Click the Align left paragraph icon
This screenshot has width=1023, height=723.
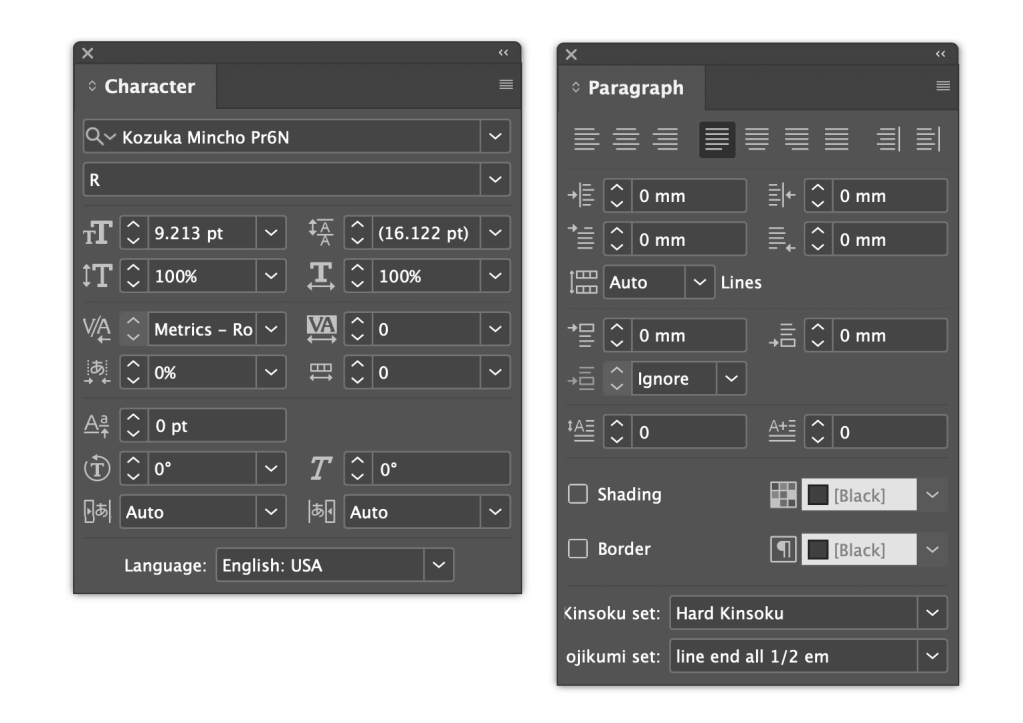[587, 140]
